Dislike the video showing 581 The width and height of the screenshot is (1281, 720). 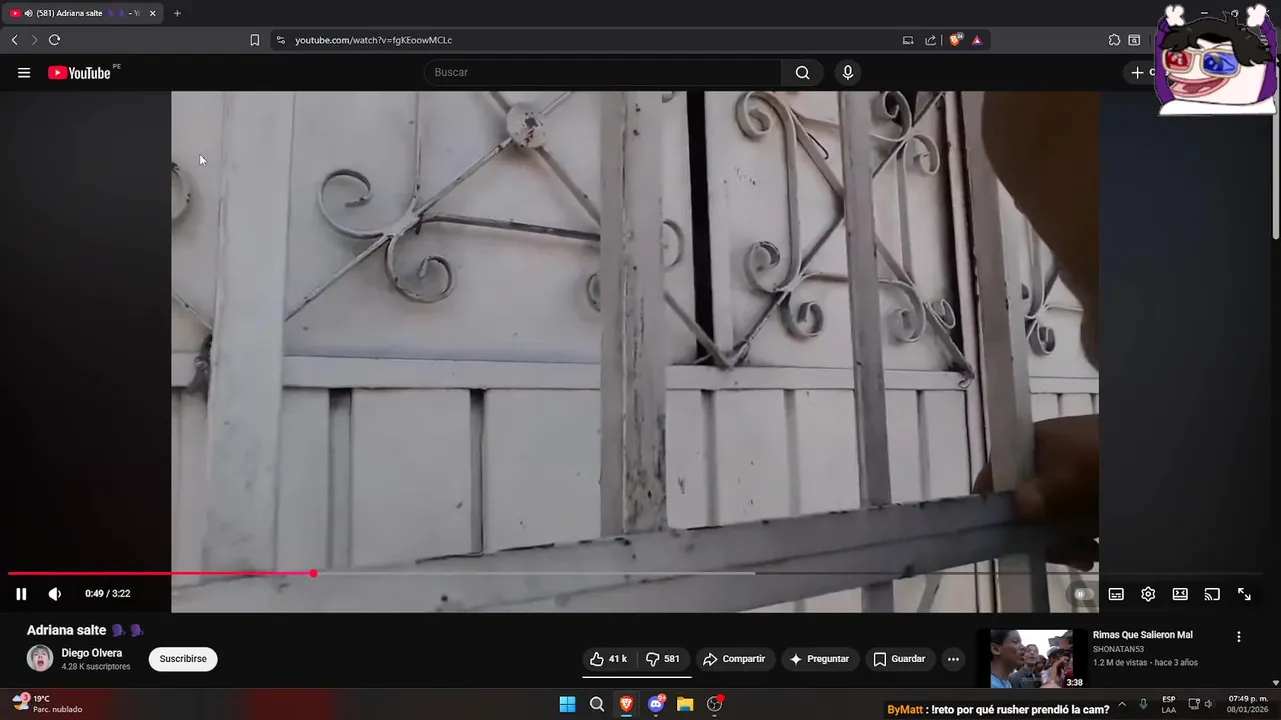pyautogui.click(x=664, y=659)
